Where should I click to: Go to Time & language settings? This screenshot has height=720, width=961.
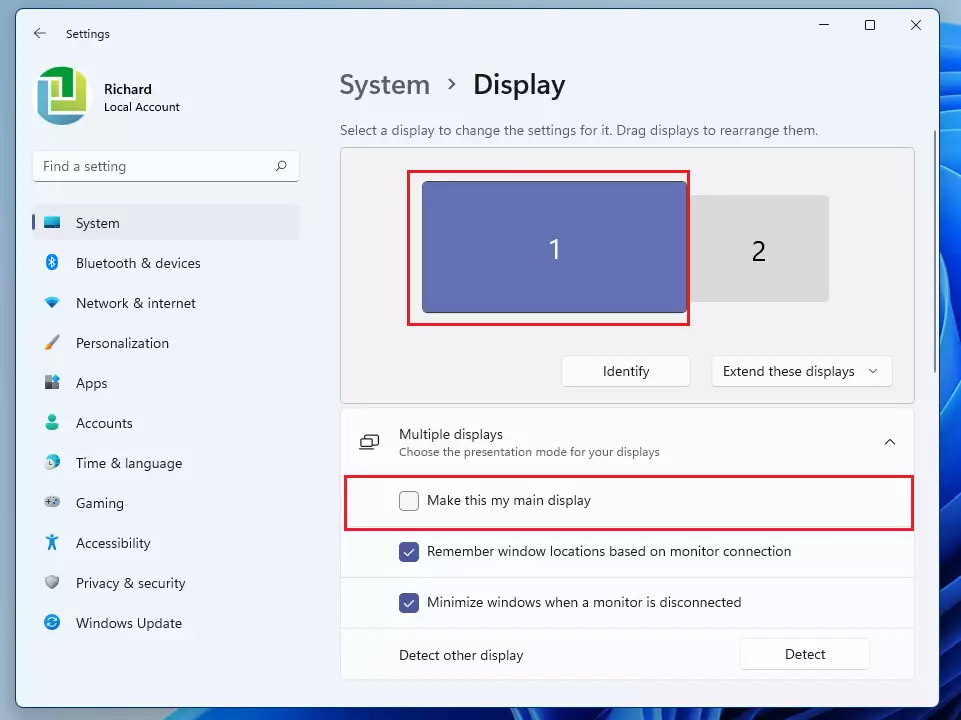point(128,463)
